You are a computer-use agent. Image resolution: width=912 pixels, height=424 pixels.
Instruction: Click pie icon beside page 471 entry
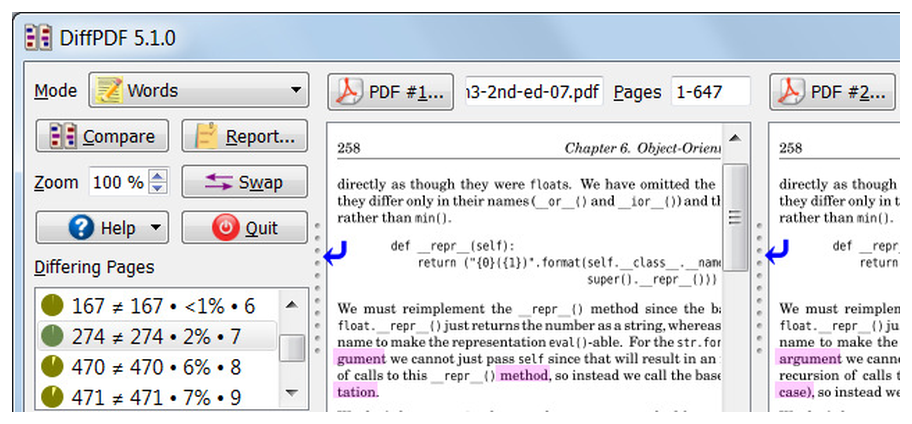click(52, 398)
